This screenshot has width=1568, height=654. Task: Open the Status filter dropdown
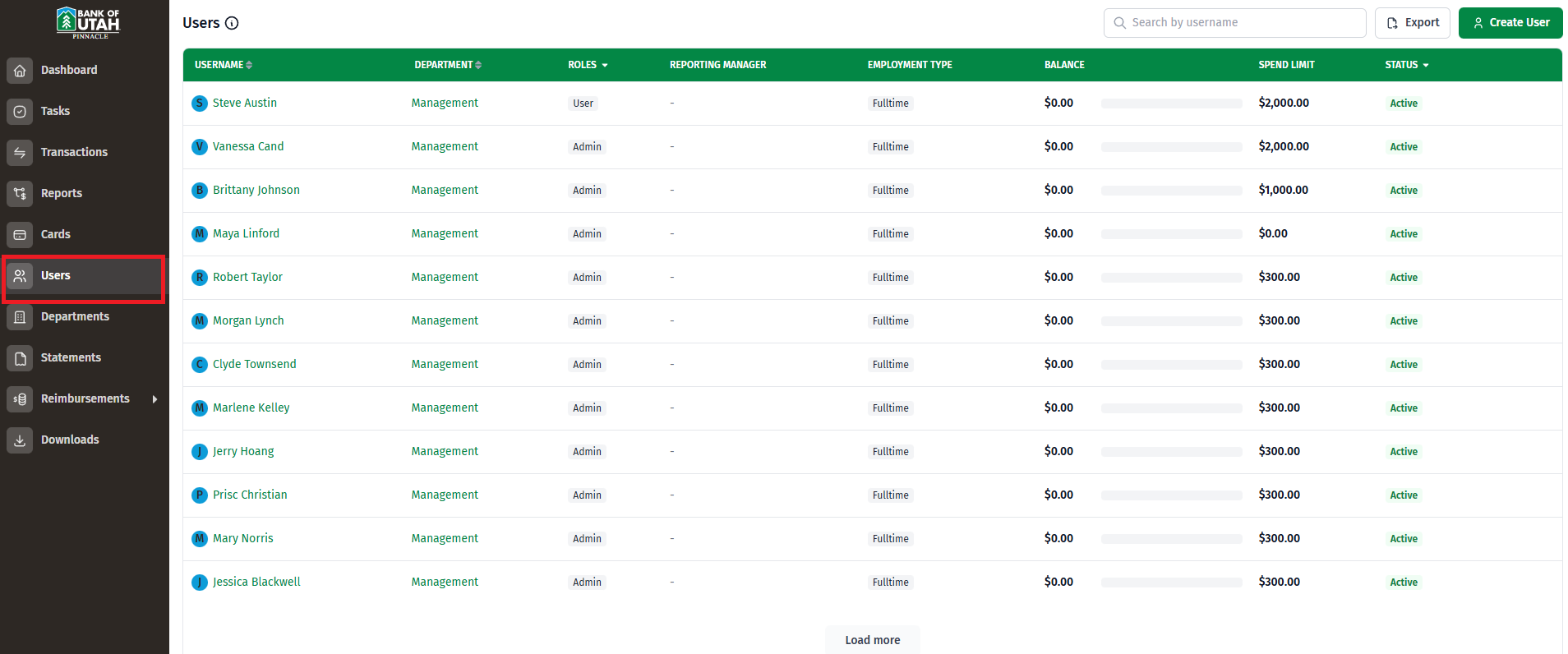pos(1407,65)
